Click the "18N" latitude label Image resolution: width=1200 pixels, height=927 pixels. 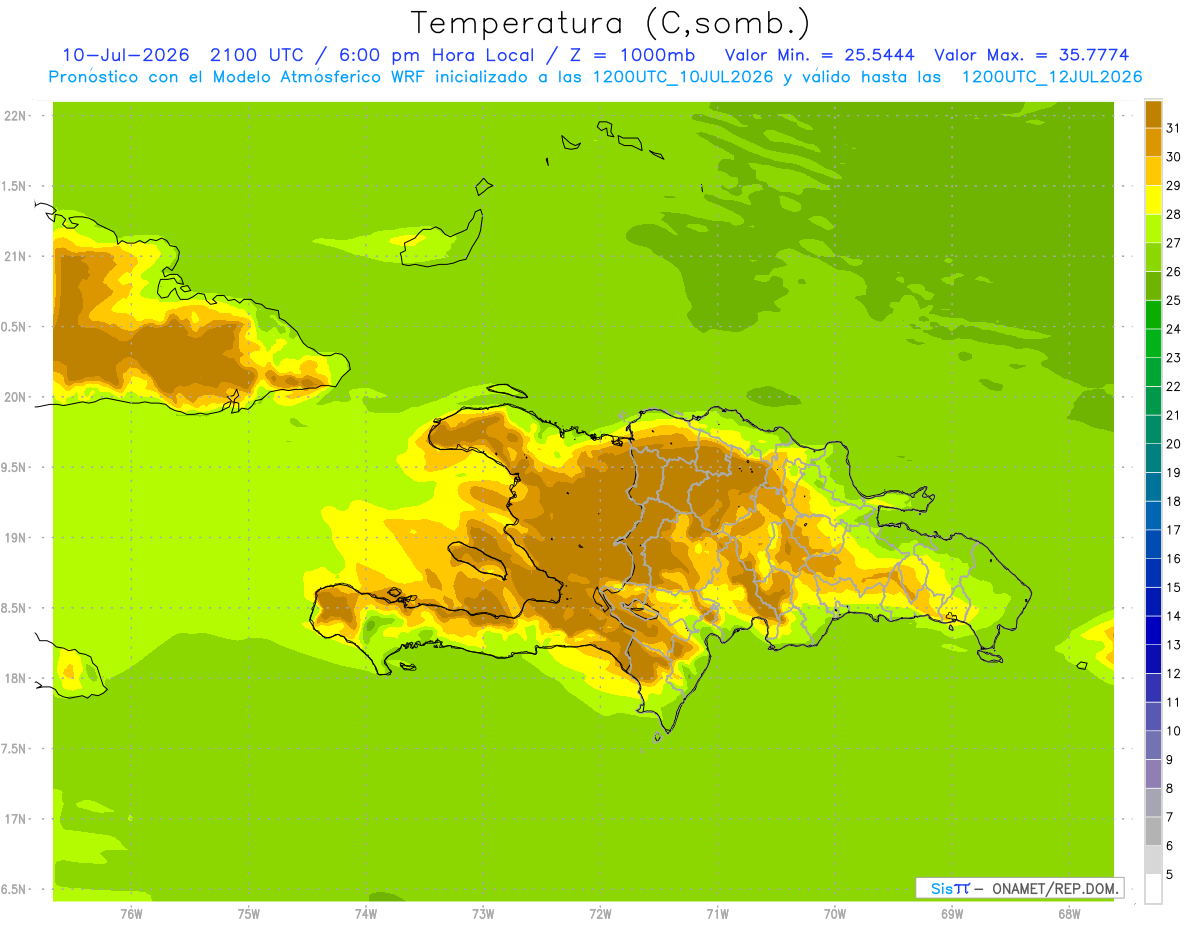[x=16, y=678]
